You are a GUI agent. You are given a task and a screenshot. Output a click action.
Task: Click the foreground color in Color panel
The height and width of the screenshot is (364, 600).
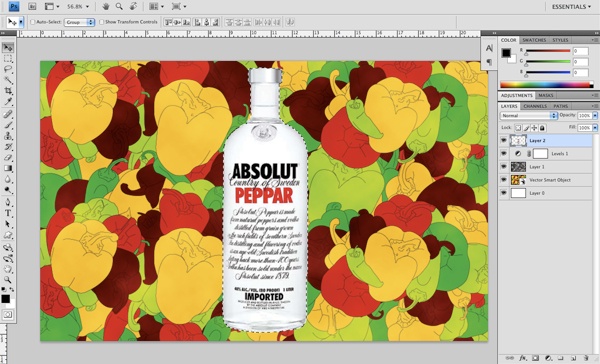[506, 52]
